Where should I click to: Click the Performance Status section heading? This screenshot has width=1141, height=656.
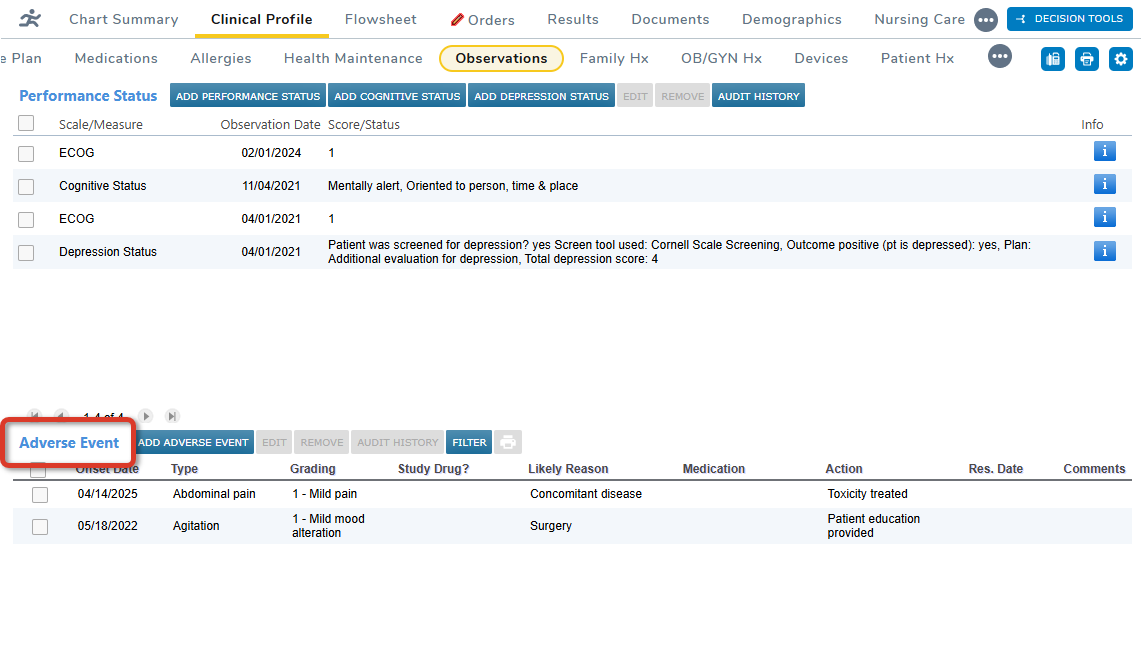88,95
